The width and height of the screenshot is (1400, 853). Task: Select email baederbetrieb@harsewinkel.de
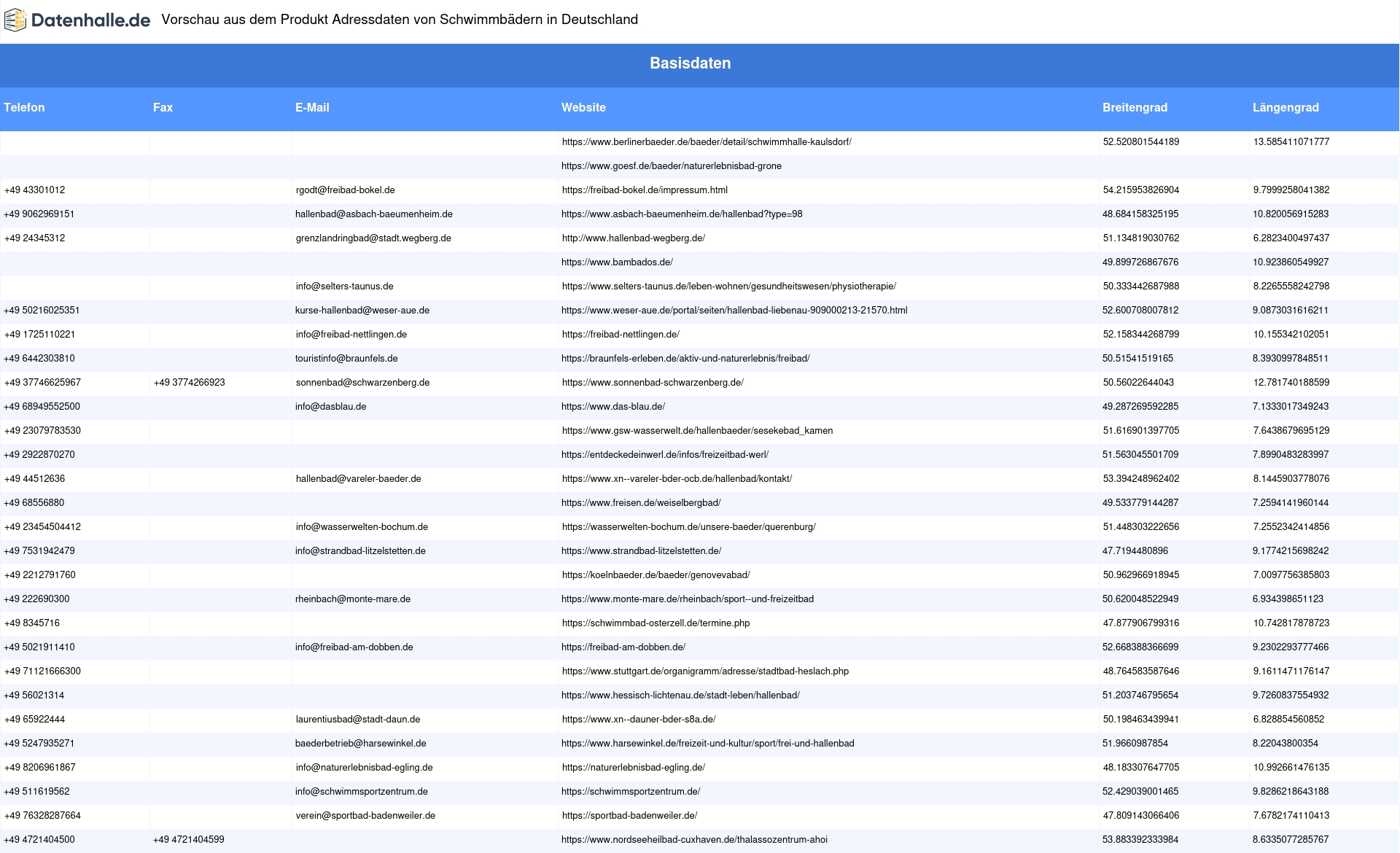(361, 744)
